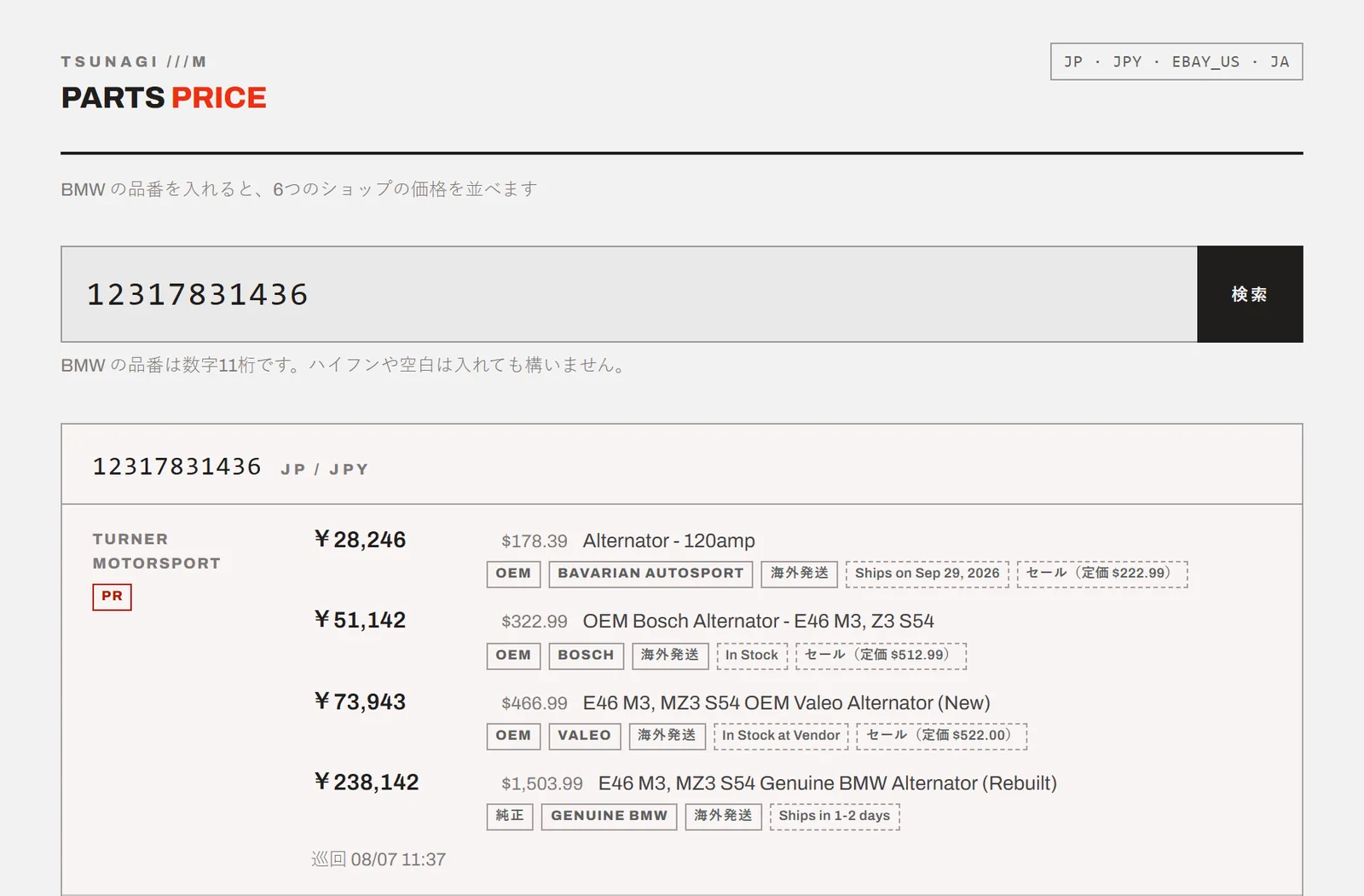This screenshot has width=1364, height=896.
Task: Click the $1,503.99 dollar amount
Action: (542, 783)
